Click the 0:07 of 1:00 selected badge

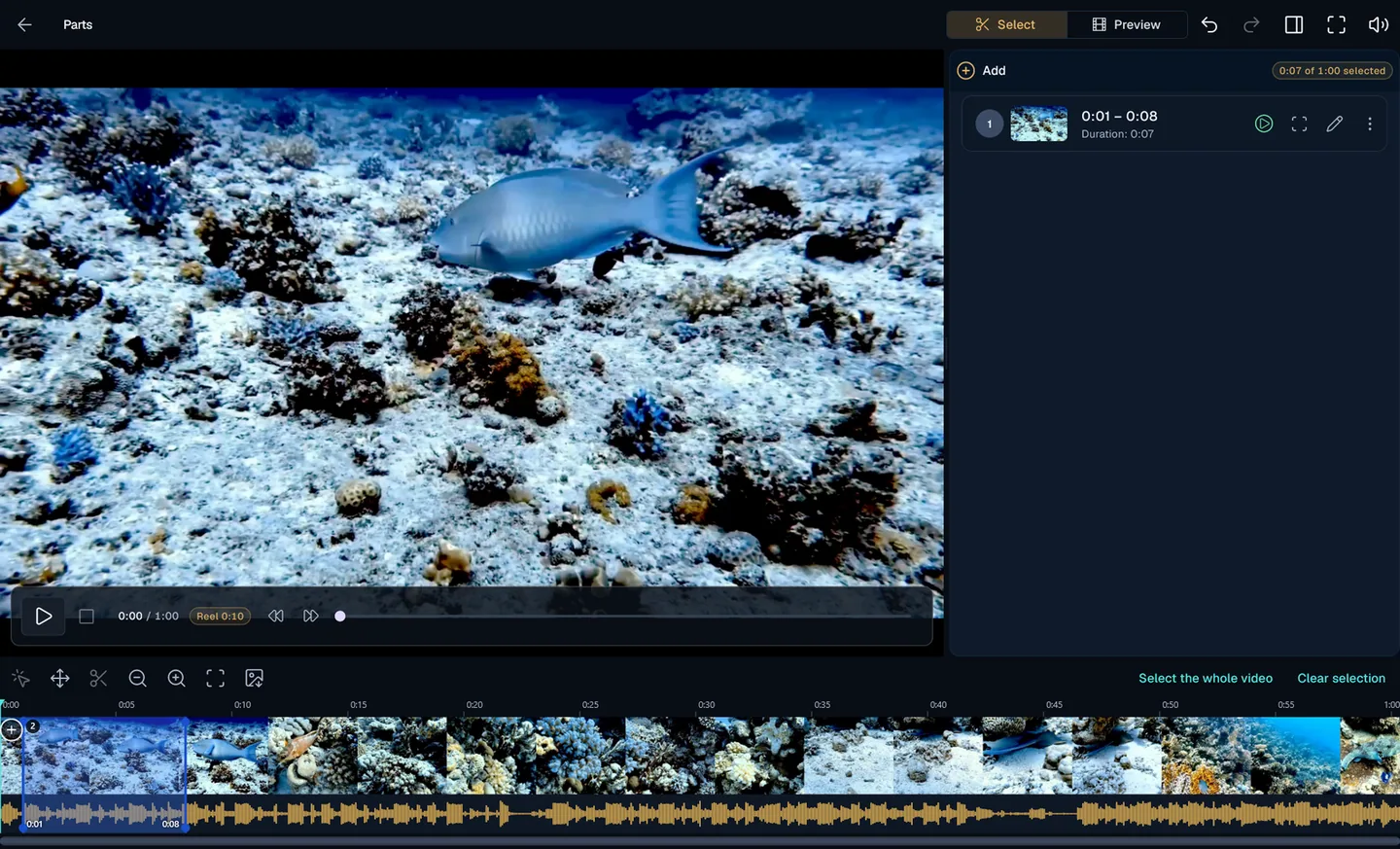tap(1332, 70)
